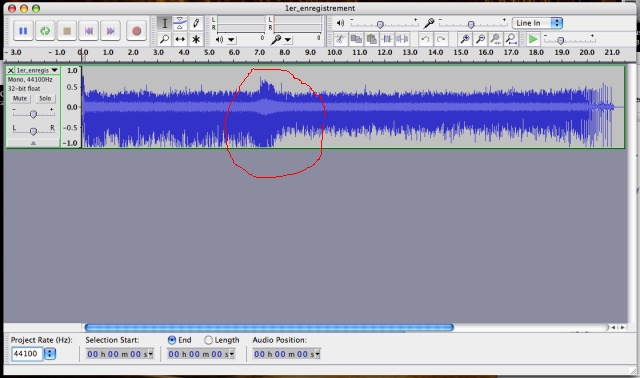The height and width of the screenshot is (378, 640).
Task: Solo the 1er_enregis track
Action: coord(45,98)
